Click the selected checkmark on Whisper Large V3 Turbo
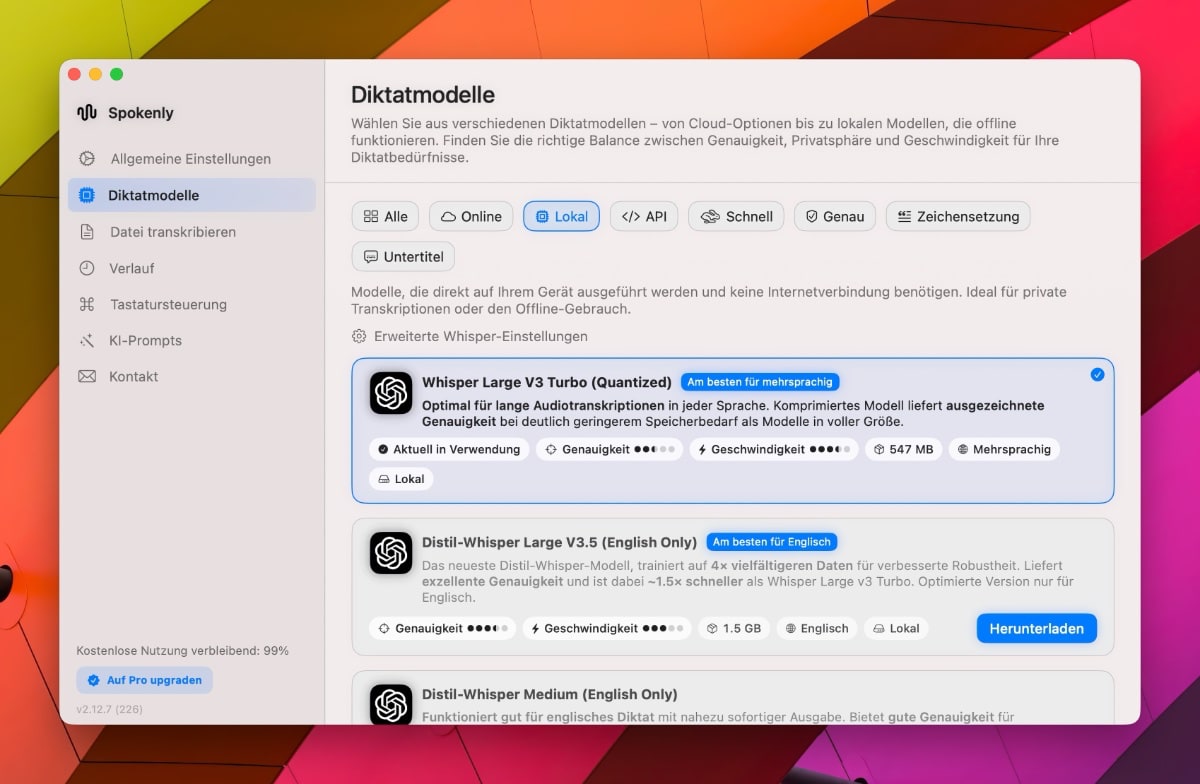Image resolution: width=1200 pixels, height=784 pixels. (x=1097, y=375)
